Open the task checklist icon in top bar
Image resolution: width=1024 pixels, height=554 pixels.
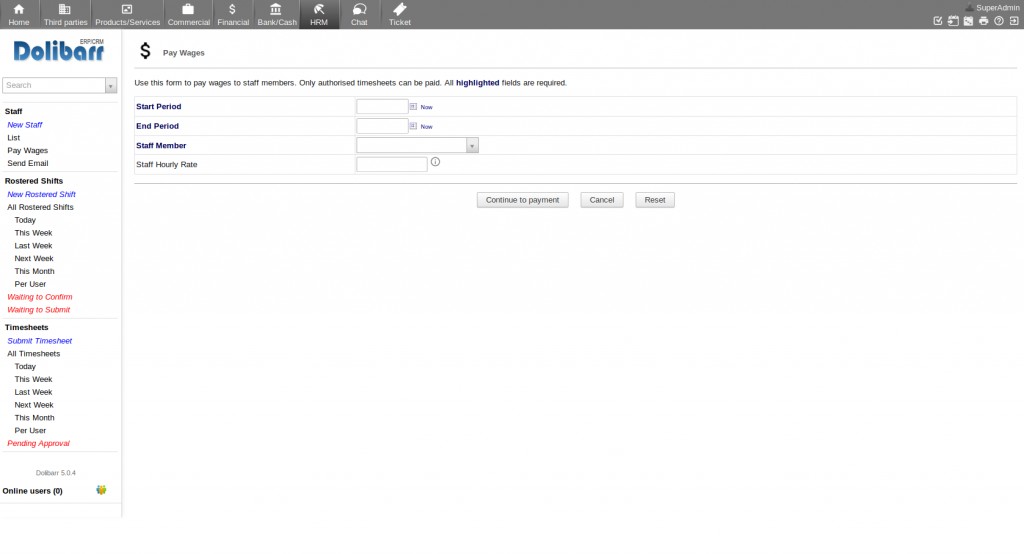(x=938, y=21)
